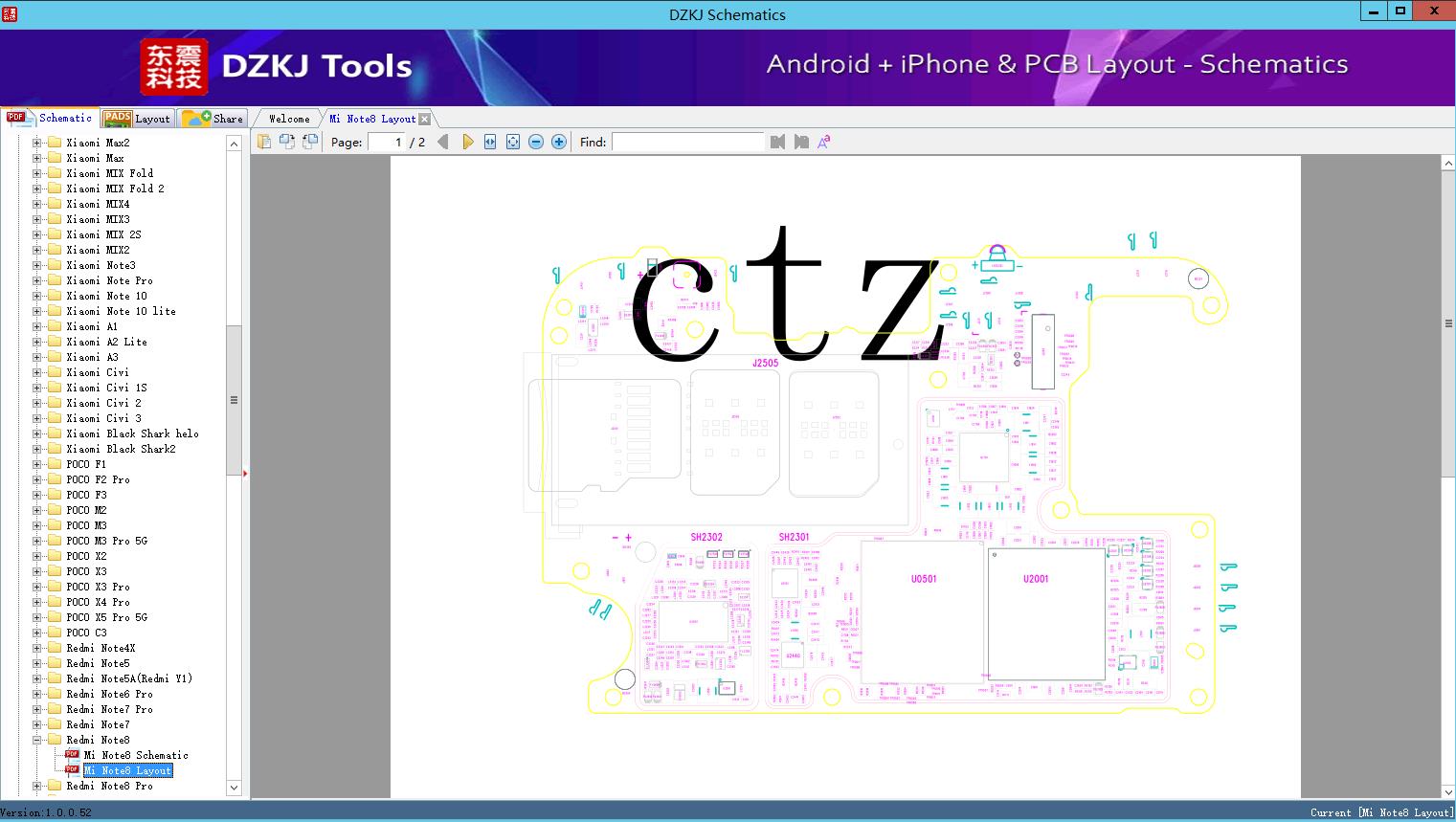Screen dimensions: 1456x822
Task: Click the Redmi Note8 folder icon
Action: tap(55, 740)
